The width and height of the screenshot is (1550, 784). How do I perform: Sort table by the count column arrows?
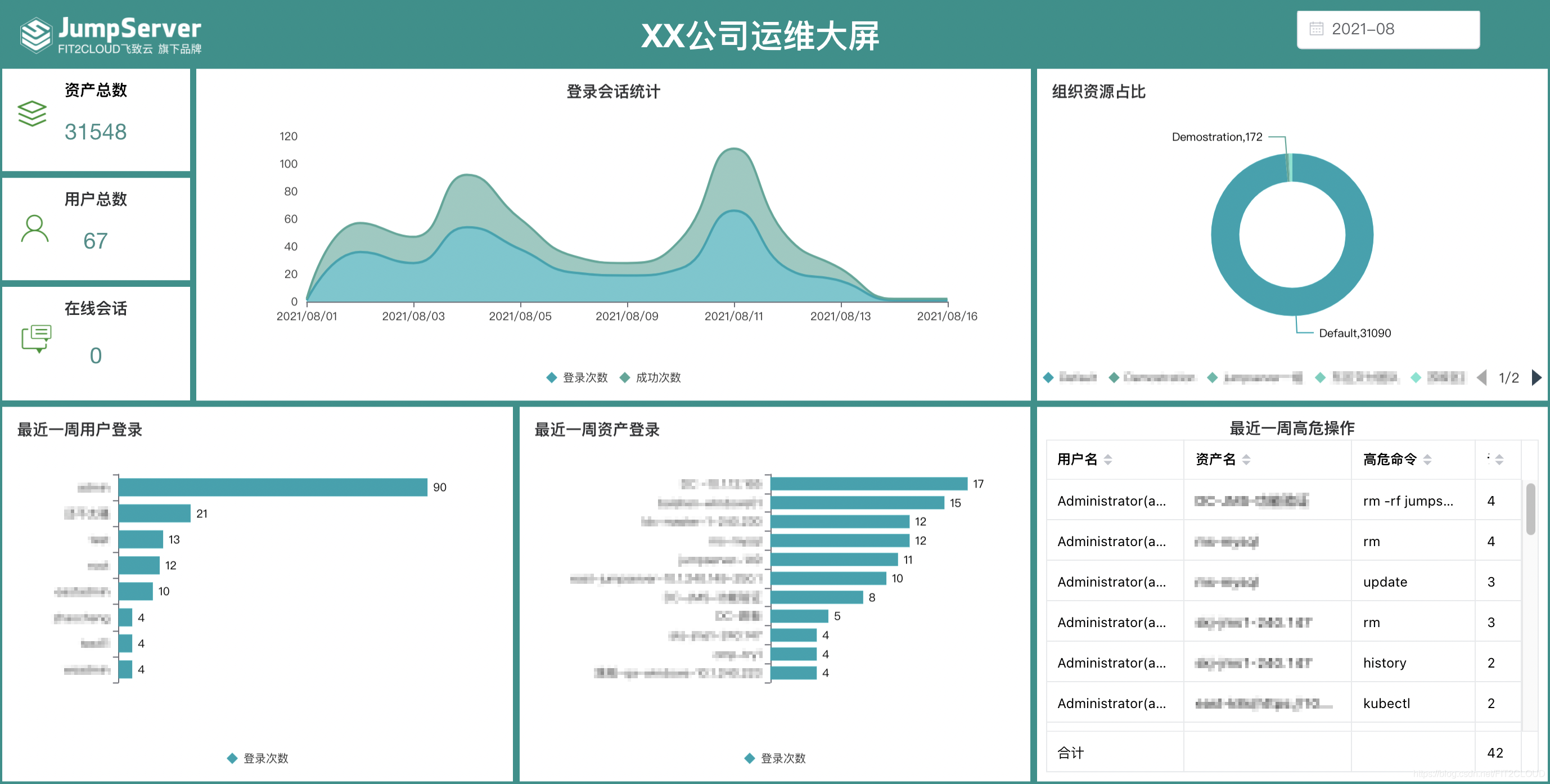coord(1499,459)
